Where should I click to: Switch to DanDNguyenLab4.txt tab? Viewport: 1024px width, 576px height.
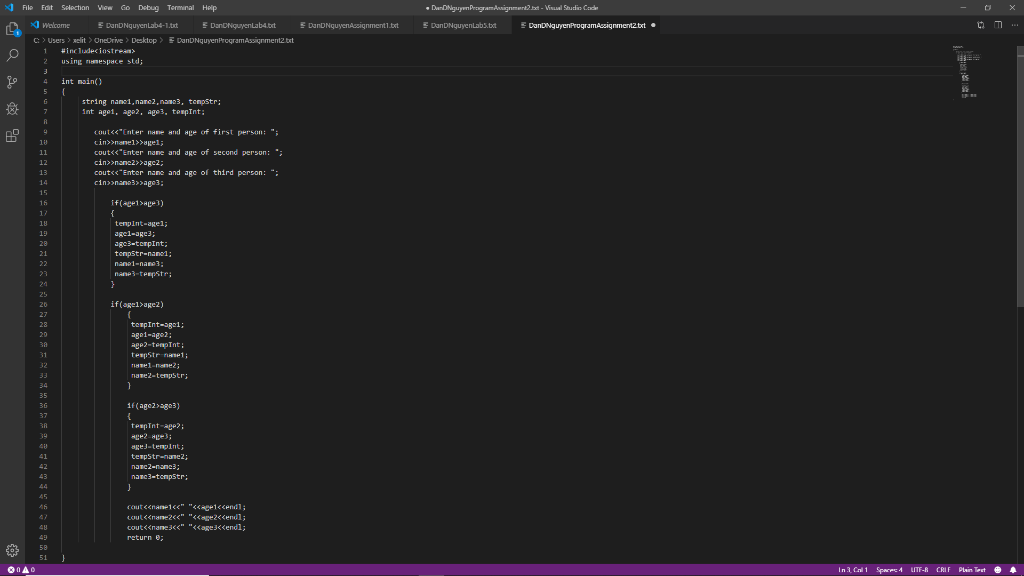(243, 25)
